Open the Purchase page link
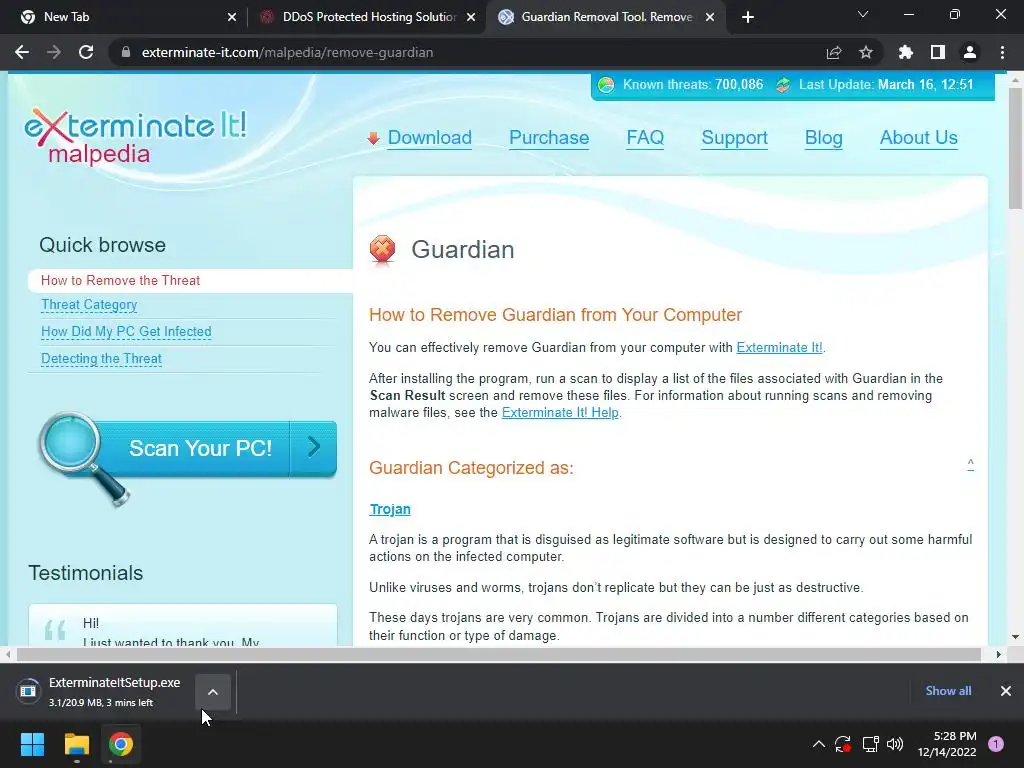Image resolution: width=1024 pixels, height=768 pixels. pos(549,138)
